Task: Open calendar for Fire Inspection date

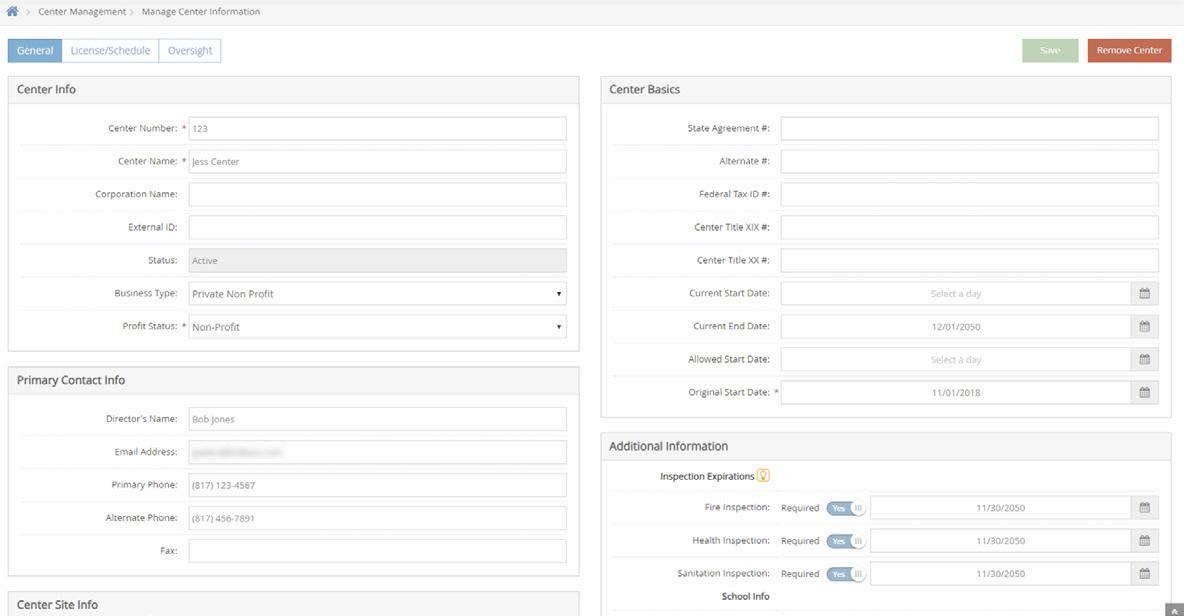Action: pos(1144,508)
